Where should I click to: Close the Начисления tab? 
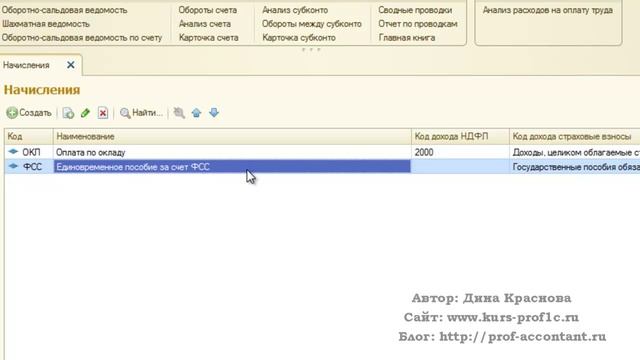tap(71, 65)
